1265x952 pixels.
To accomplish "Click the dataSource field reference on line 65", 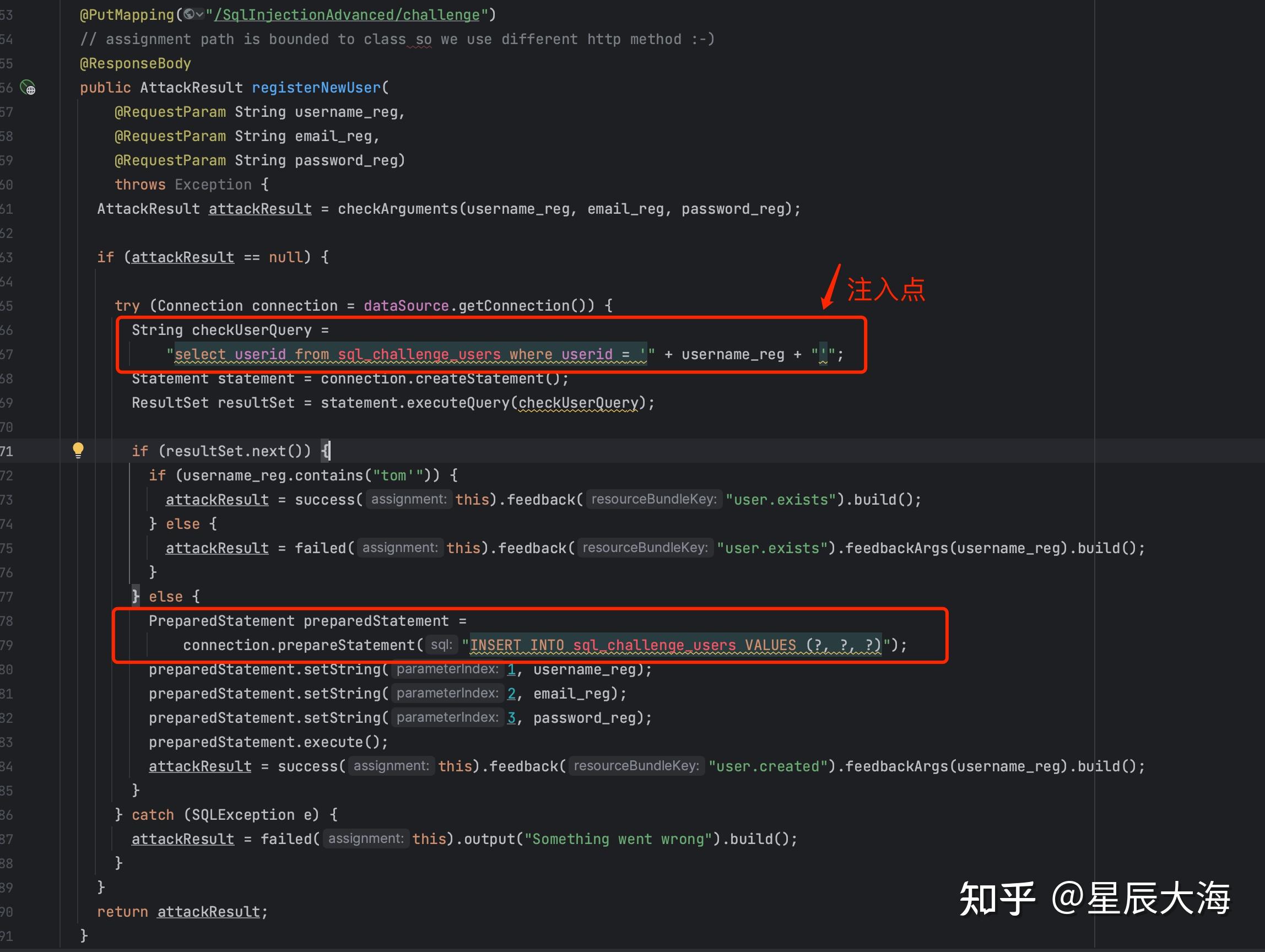I will pos(407,305).
